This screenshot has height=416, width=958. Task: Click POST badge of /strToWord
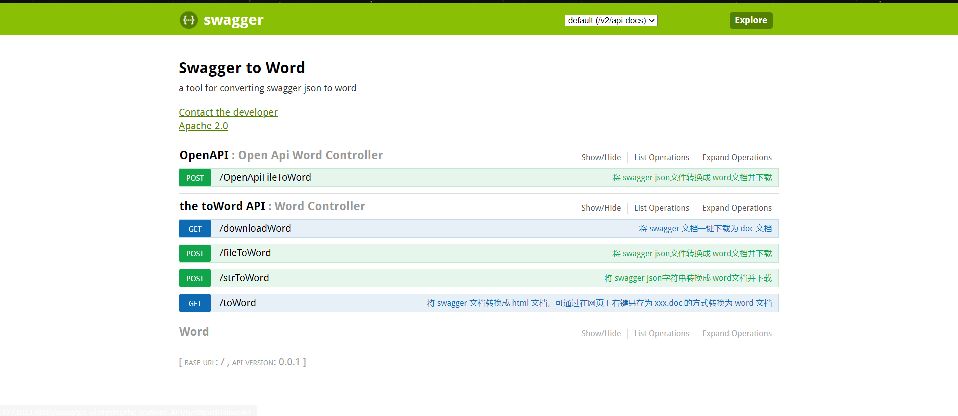click(x=195, y=278)
